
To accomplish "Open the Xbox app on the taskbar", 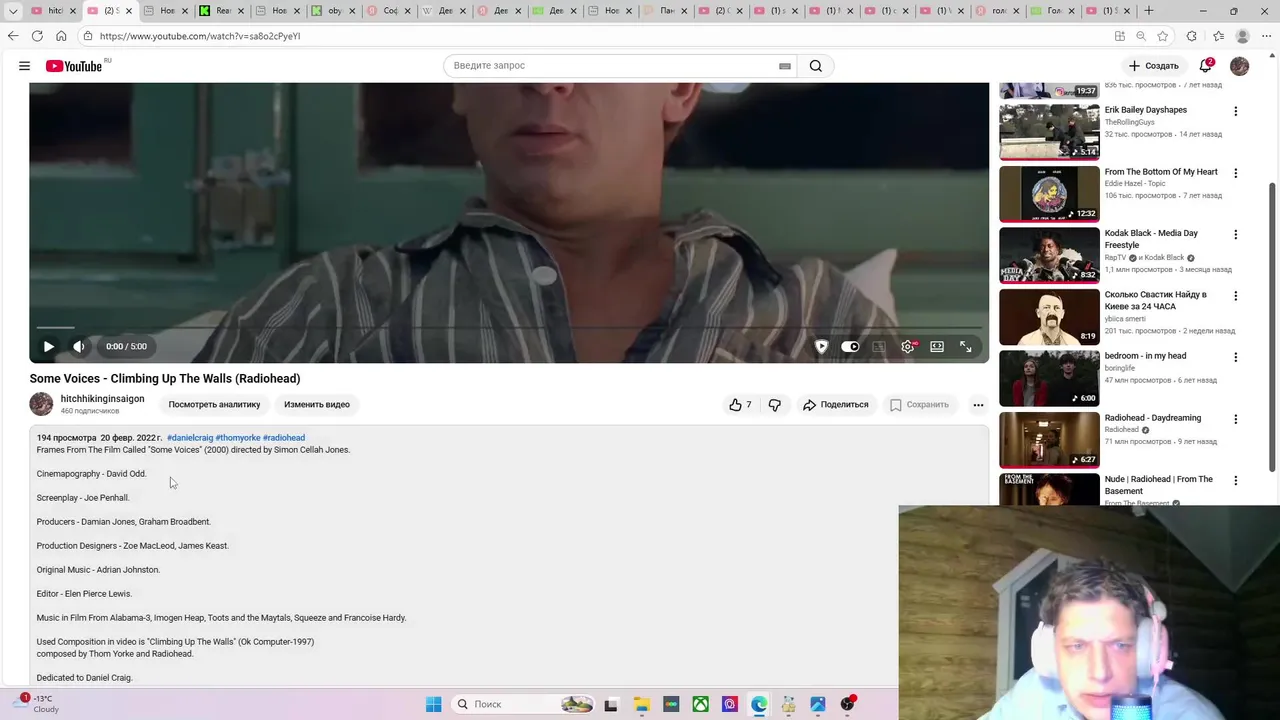I will (x=701, y=704).
